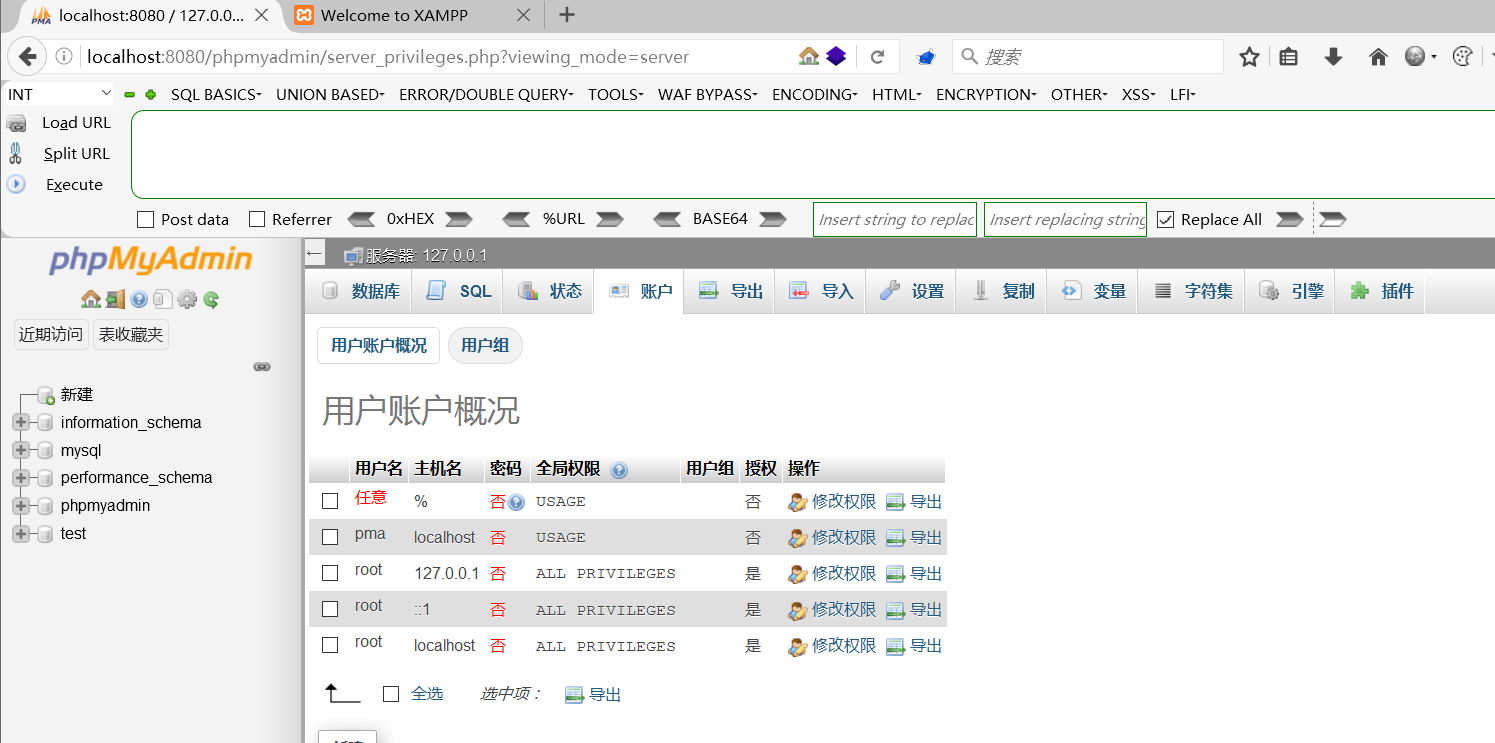Image resolution: width=1495 pixels, height=743 pixels.
Task: Open a new browser tab with plus button
Action: click(567, 14)
